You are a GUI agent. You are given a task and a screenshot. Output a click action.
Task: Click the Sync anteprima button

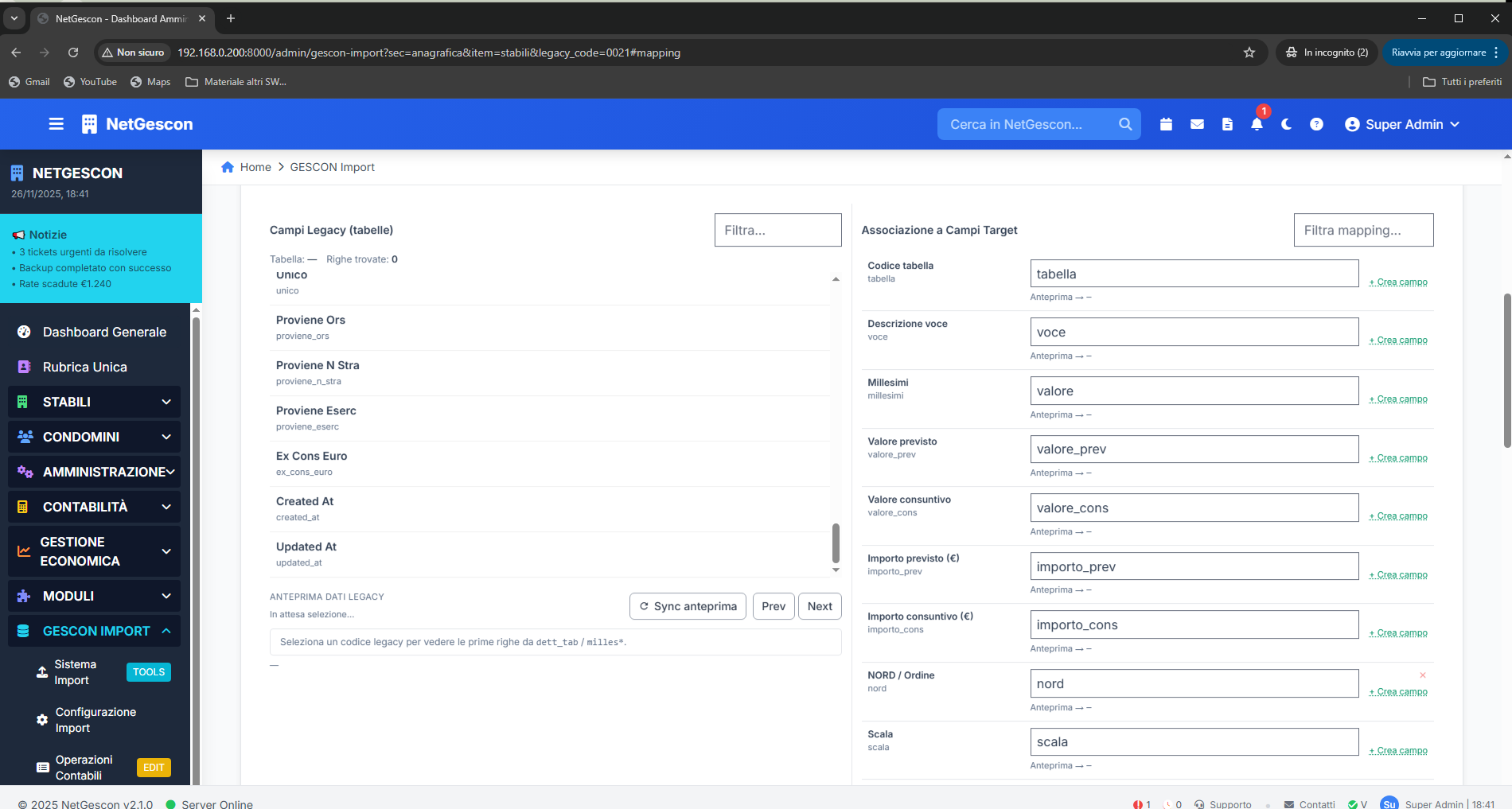688,606
